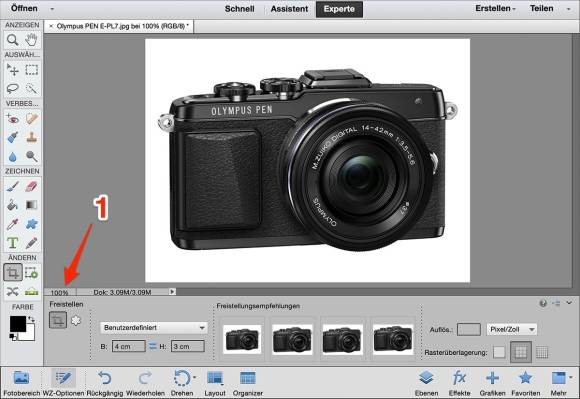The width and height of the screenshot is (580, 399).
Task: Choose the cookie cutter option icon
Action: [x=76, y=320]
